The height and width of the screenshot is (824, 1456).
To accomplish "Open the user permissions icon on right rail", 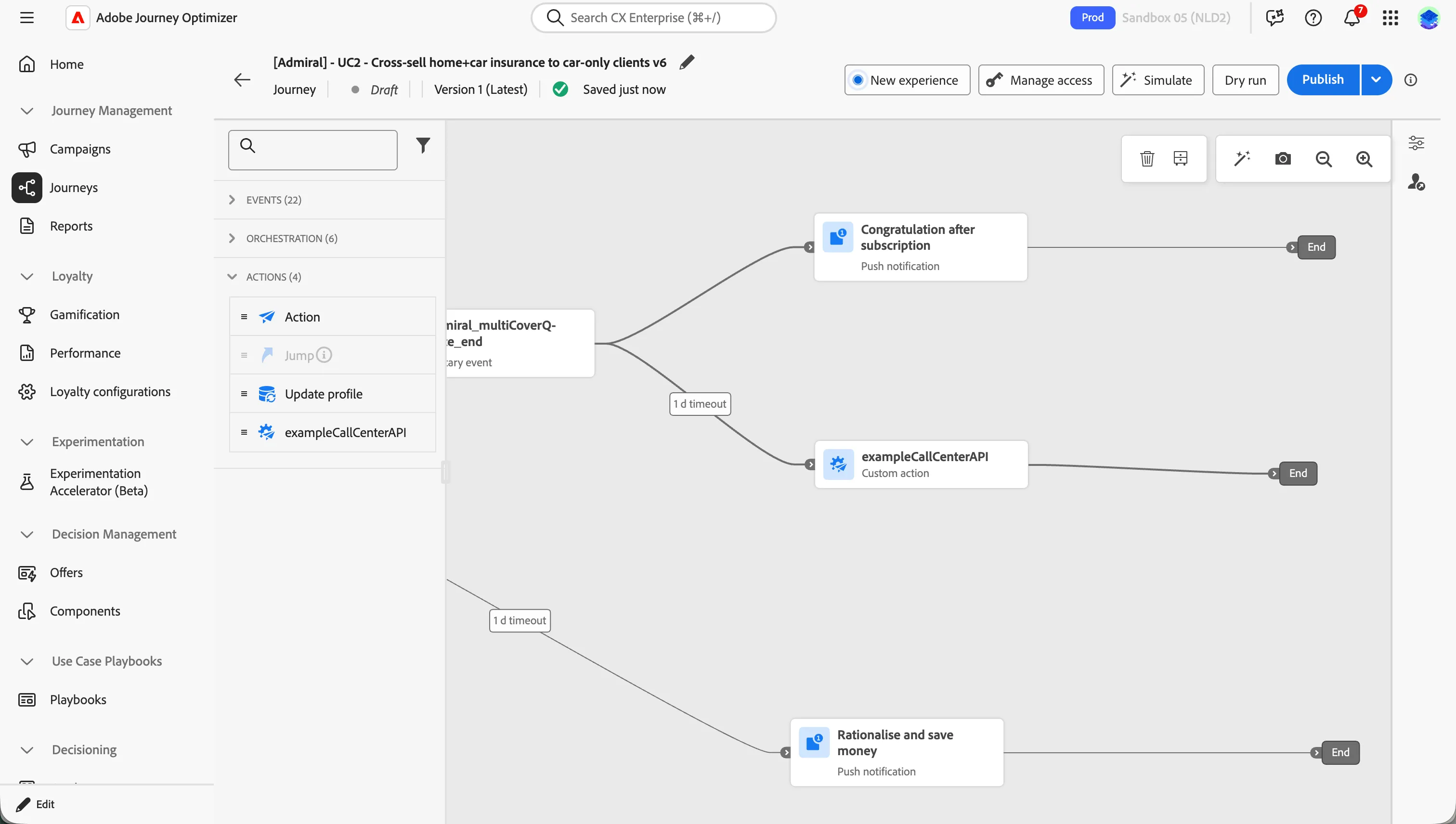I will pos(1417,181).
